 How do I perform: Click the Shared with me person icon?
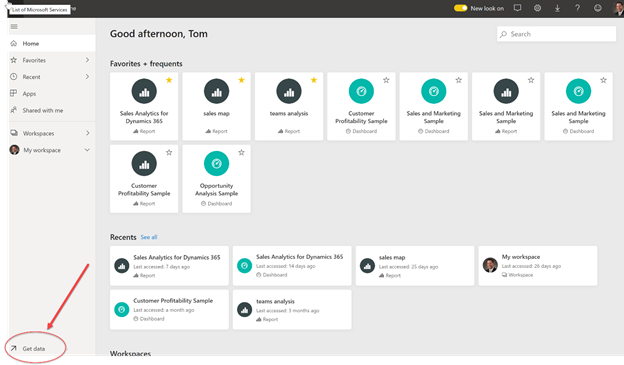coord(14,110)
